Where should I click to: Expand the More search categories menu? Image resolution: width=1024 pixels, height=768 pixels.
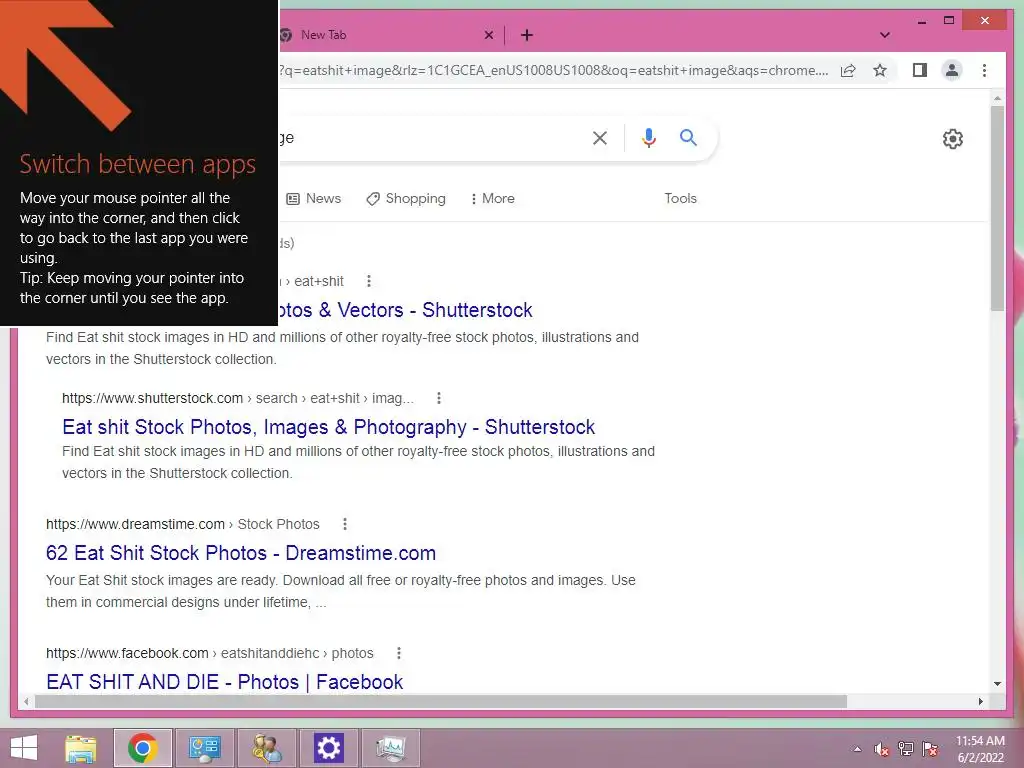tap(493, 199)
